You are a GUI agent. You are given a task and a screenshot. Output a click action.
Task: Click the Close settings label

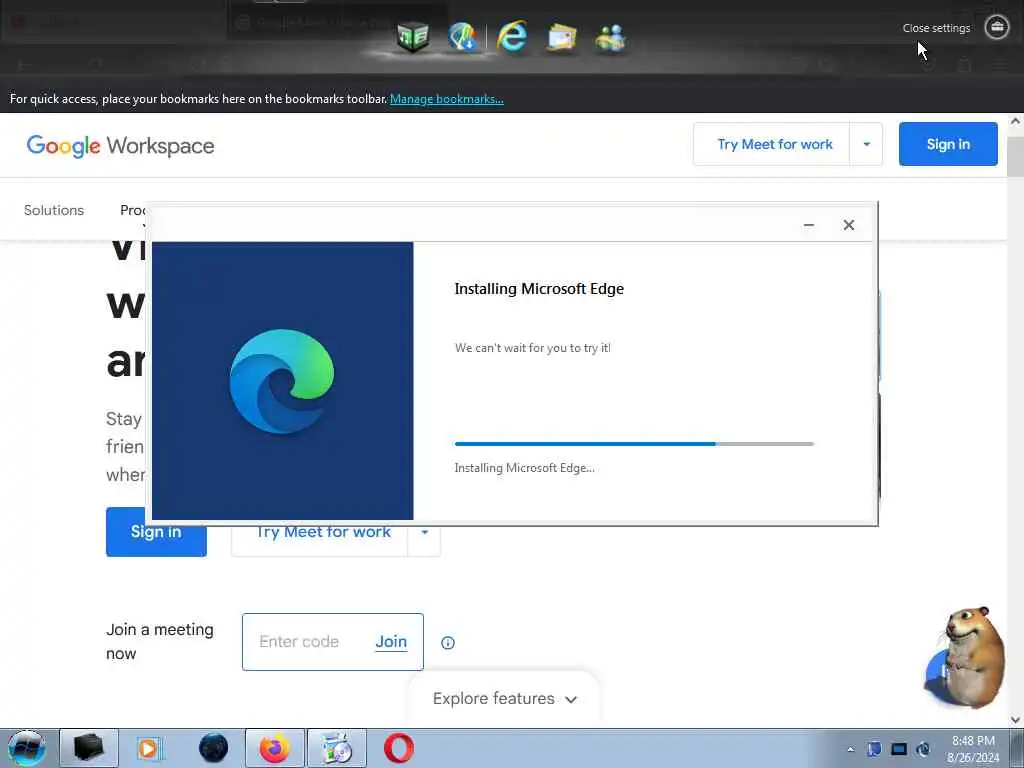(936, 28)
